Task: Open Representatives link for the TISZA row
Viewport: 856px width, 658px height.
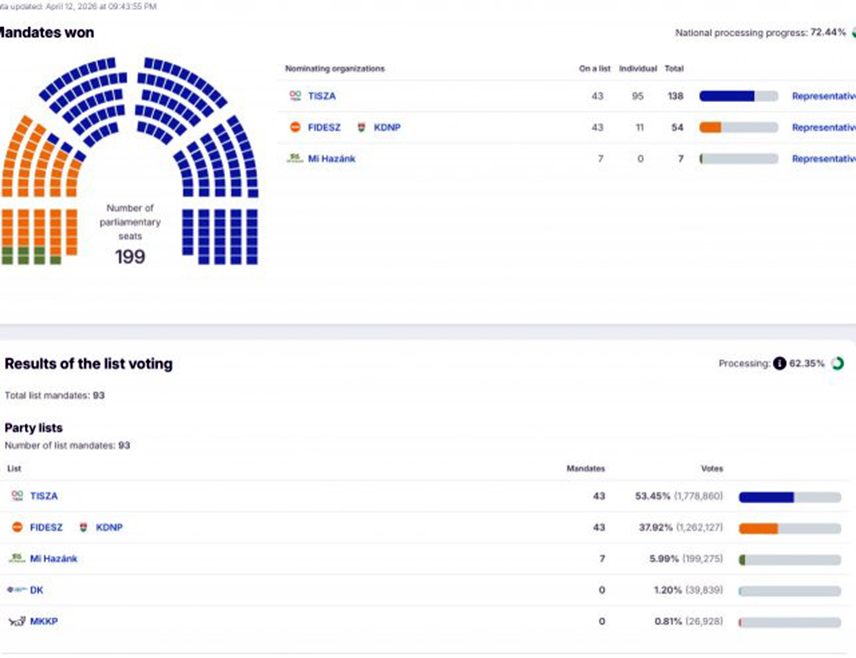Action: [x=824, y=96]
